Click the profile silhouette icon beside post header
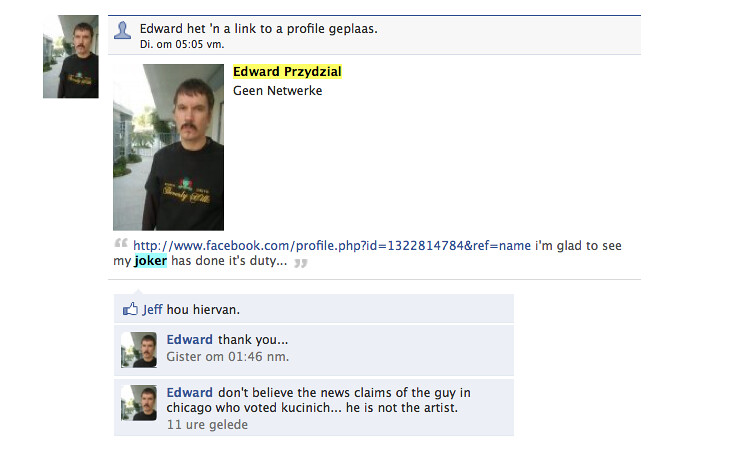The height and width of the screenshot is (454, 747). 122,30
